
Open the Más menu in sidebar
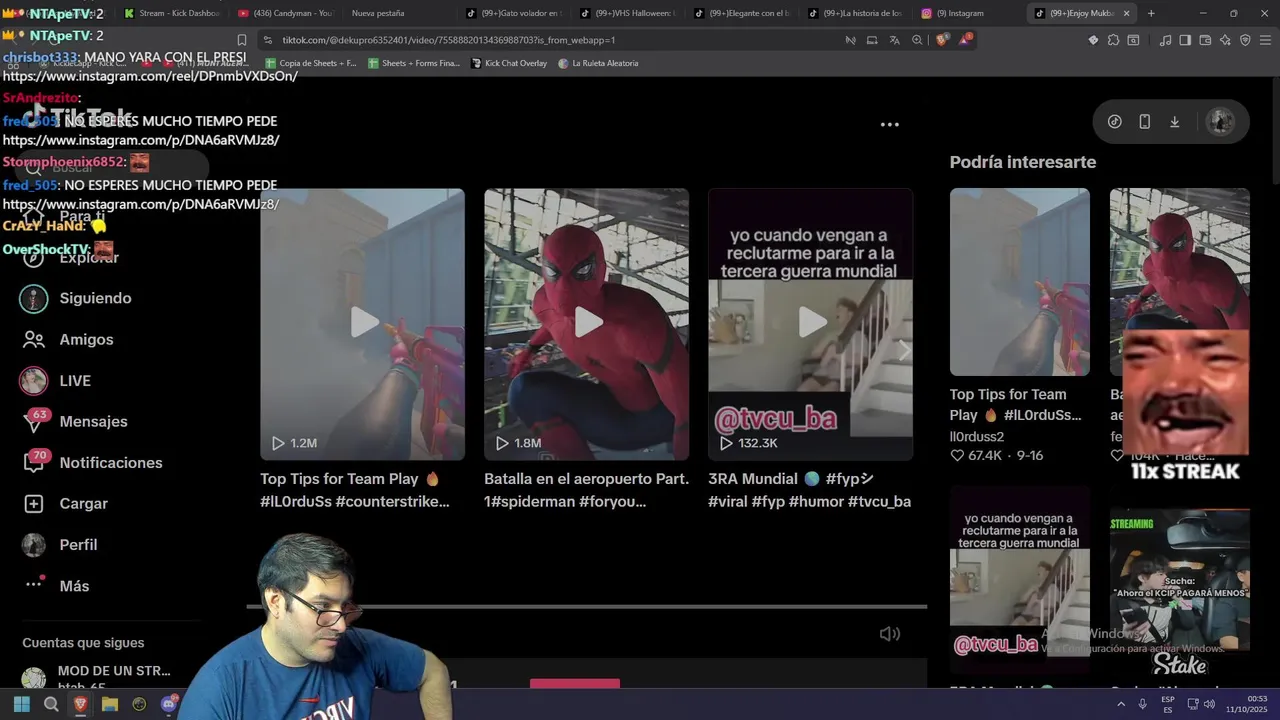[x=55, y=585]
